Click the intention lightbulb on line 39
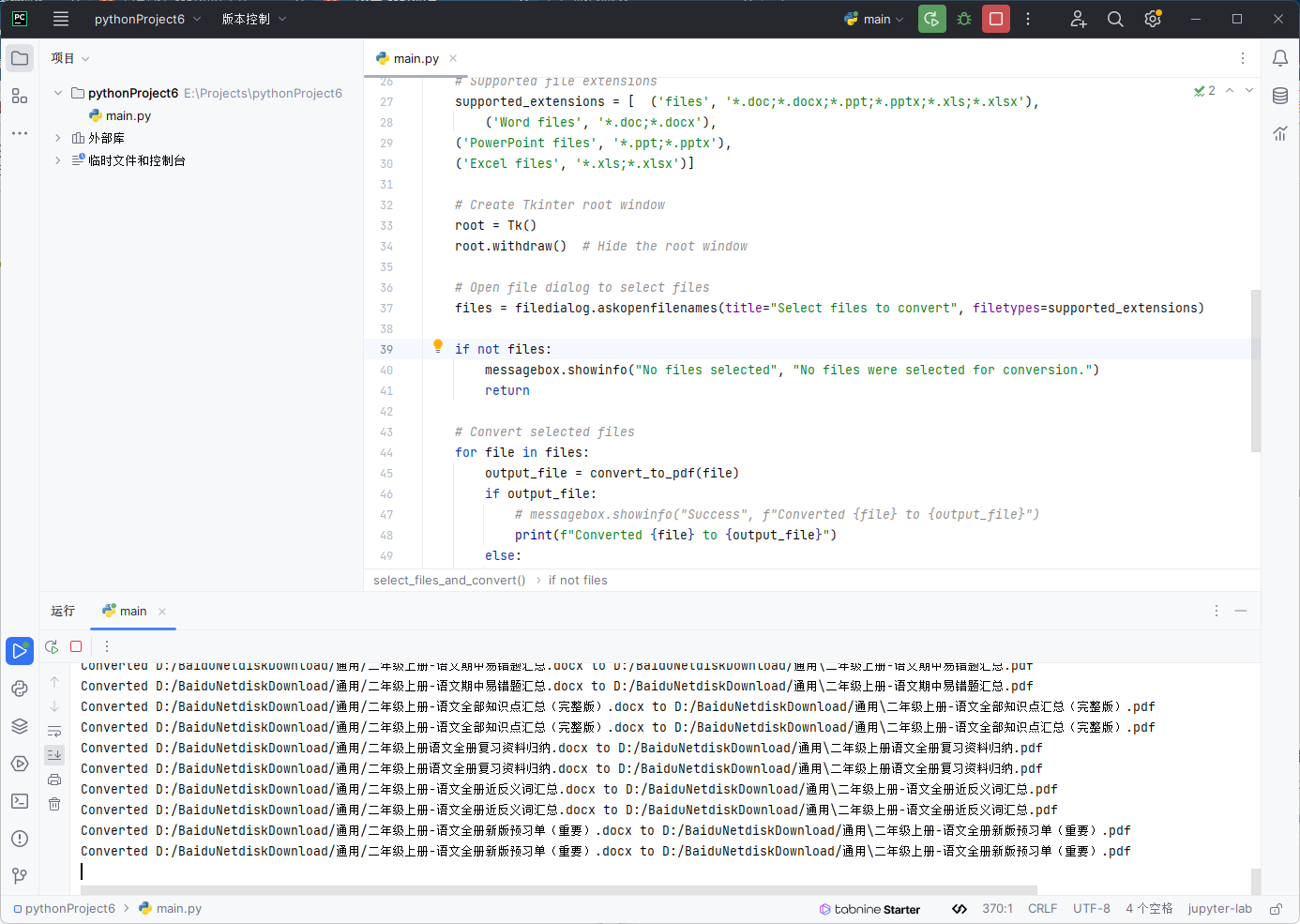 438,346
